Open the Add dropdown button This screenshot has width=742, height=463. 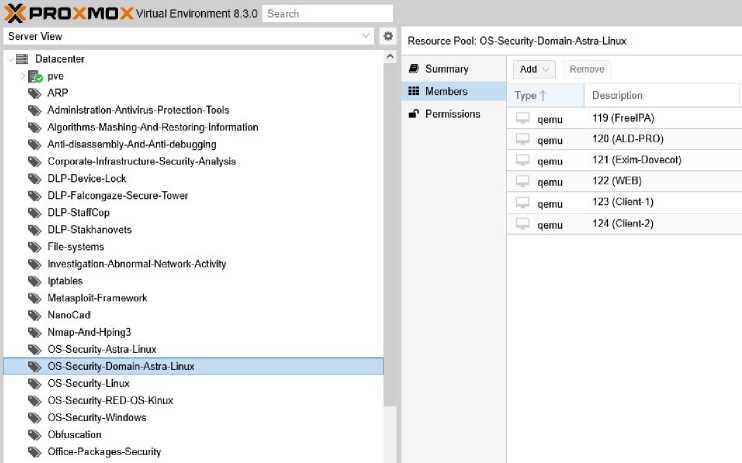[x=534, y=69]
